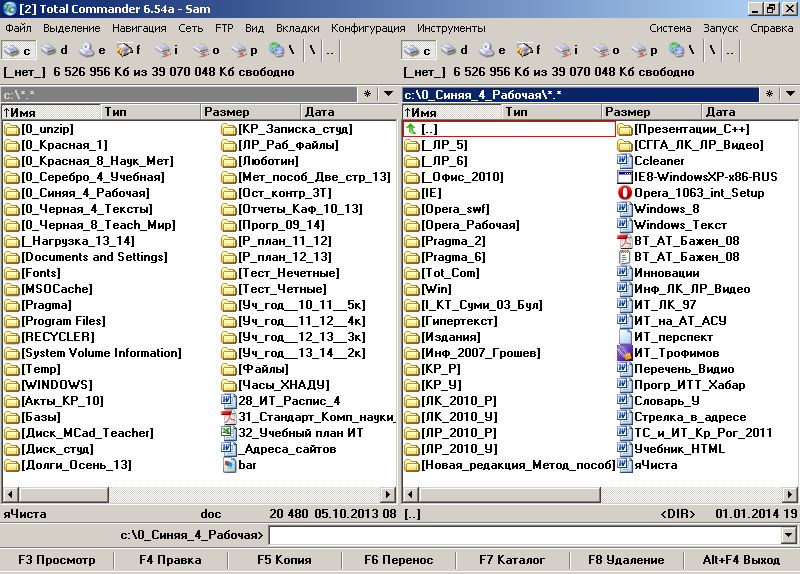Select drive e in left panel
The width and height of the screenshot is (800, 574).
(92, 51)
